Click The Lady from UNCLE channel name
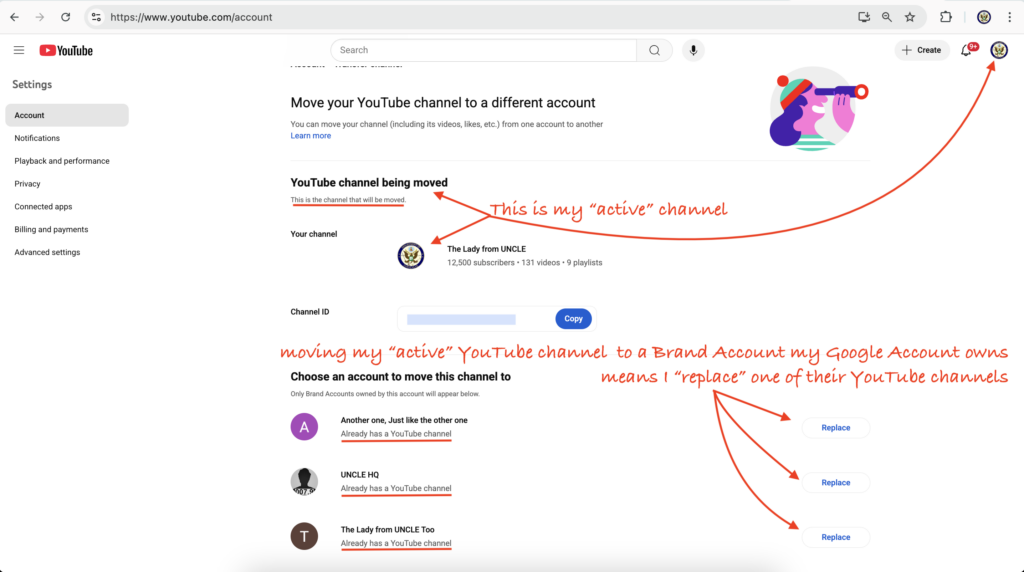1024x572 pixels. [487, 249]
